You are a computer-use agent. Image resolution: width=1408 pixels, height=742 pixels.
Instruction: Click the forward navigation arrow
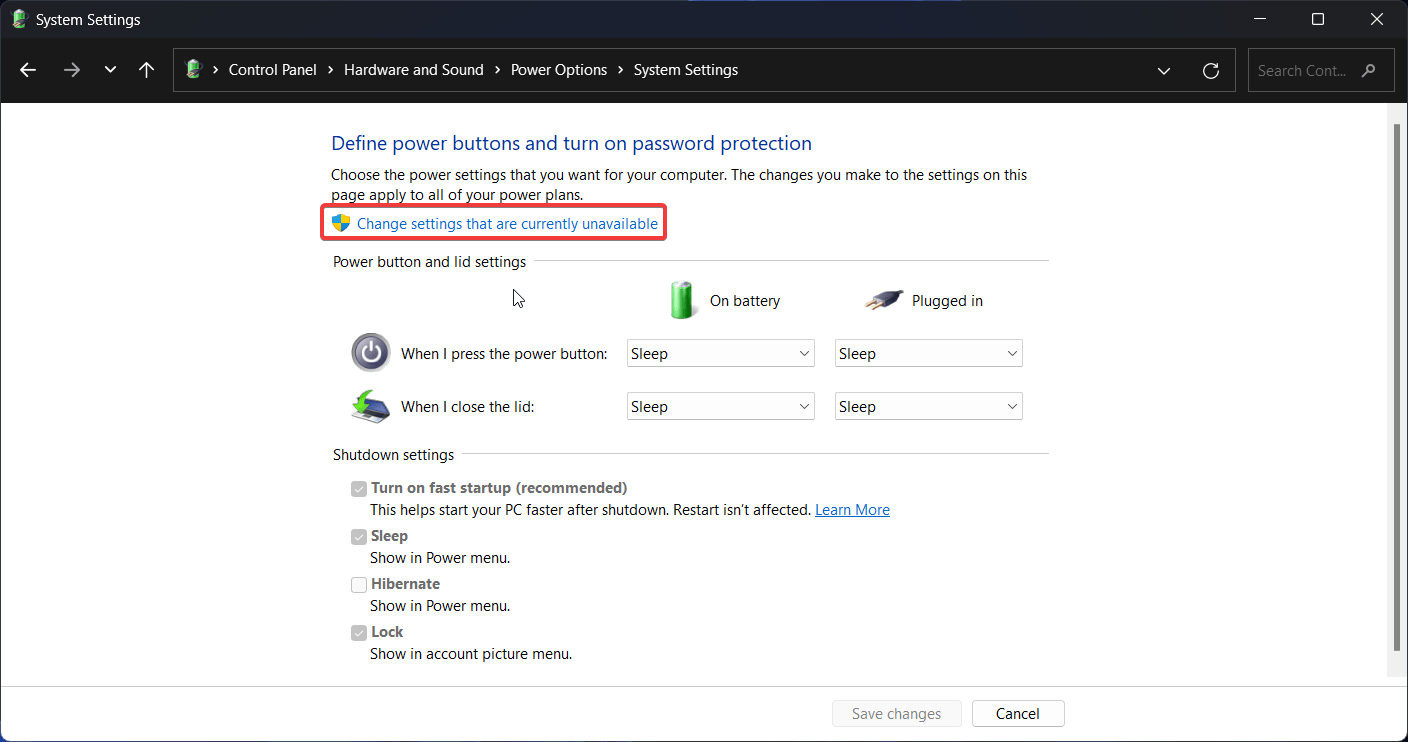pyautogui.click(x=71, y=70)
